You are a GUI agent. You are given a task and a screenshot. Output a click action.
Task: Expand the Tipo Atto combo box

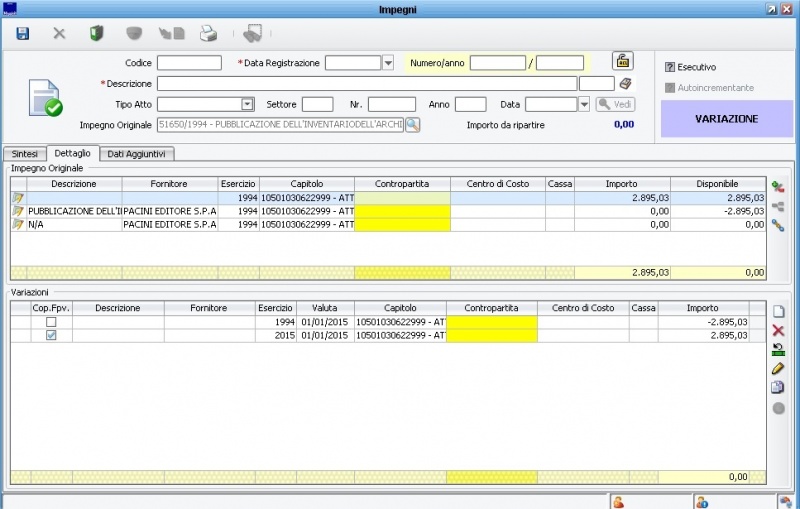[x=247, y=104]
